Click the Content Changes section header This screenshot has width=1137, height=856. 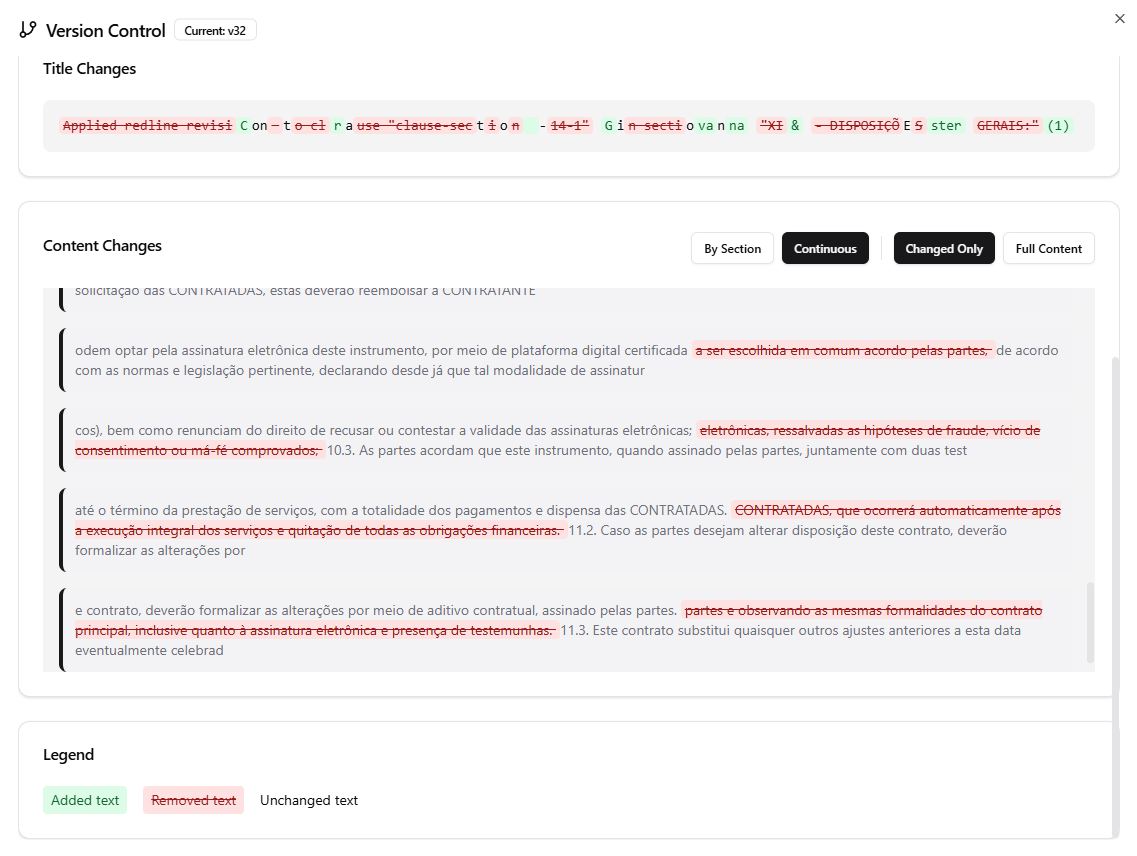pyautogui.click(x=102, y=245)
